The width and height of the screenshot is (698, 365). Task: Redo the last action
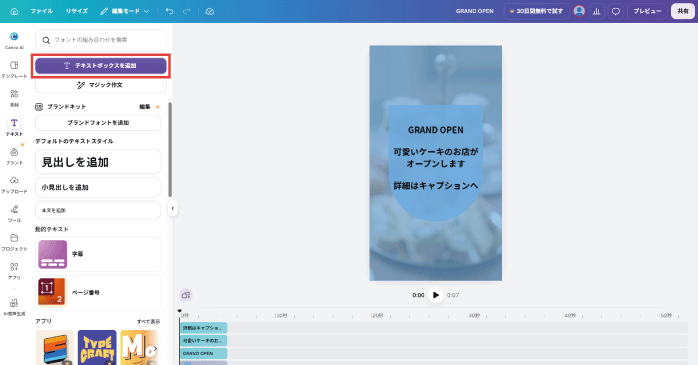(187, 11)
